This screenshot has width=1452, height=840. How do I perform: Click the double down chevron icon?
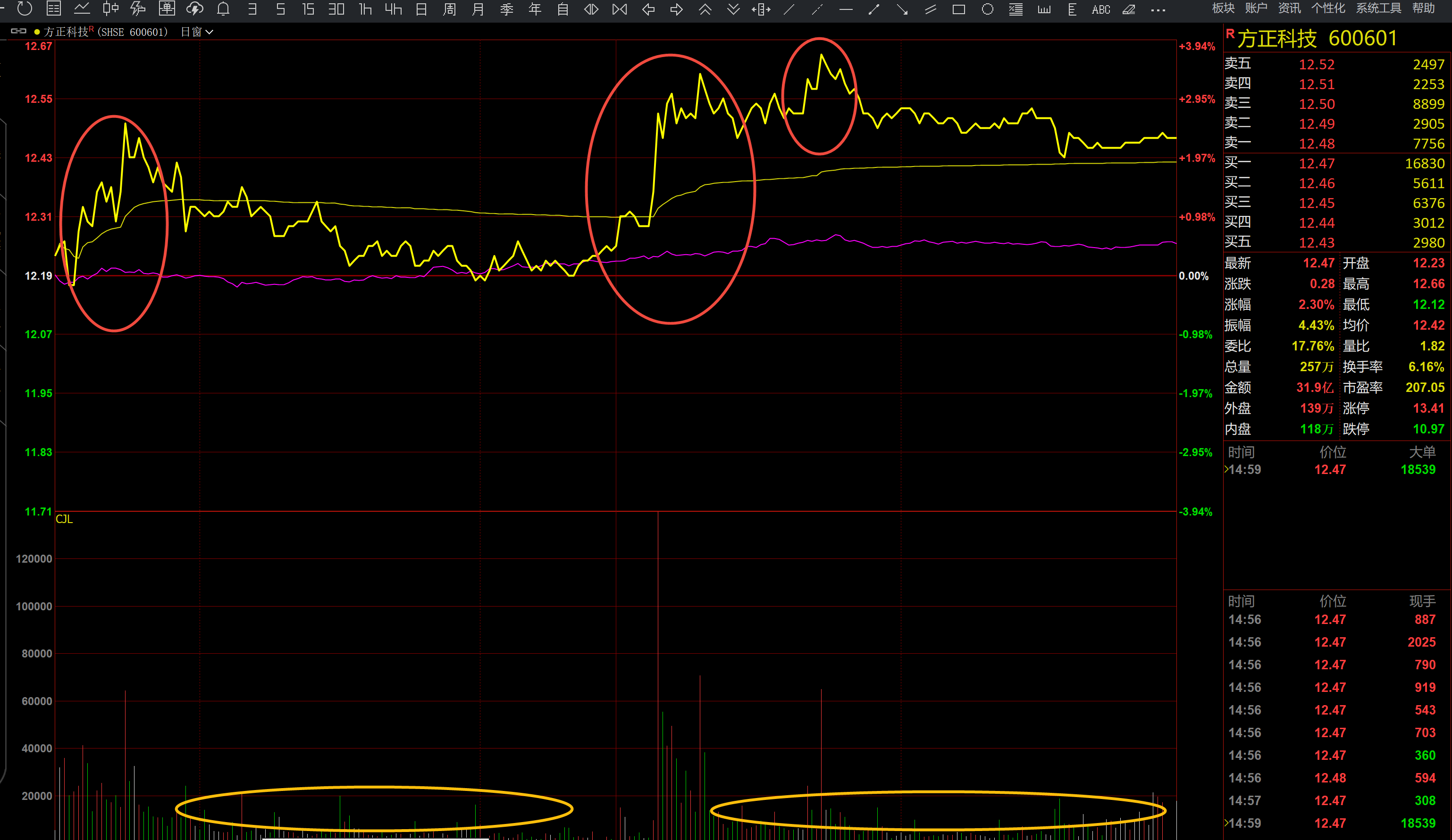[x=733, y=9]
